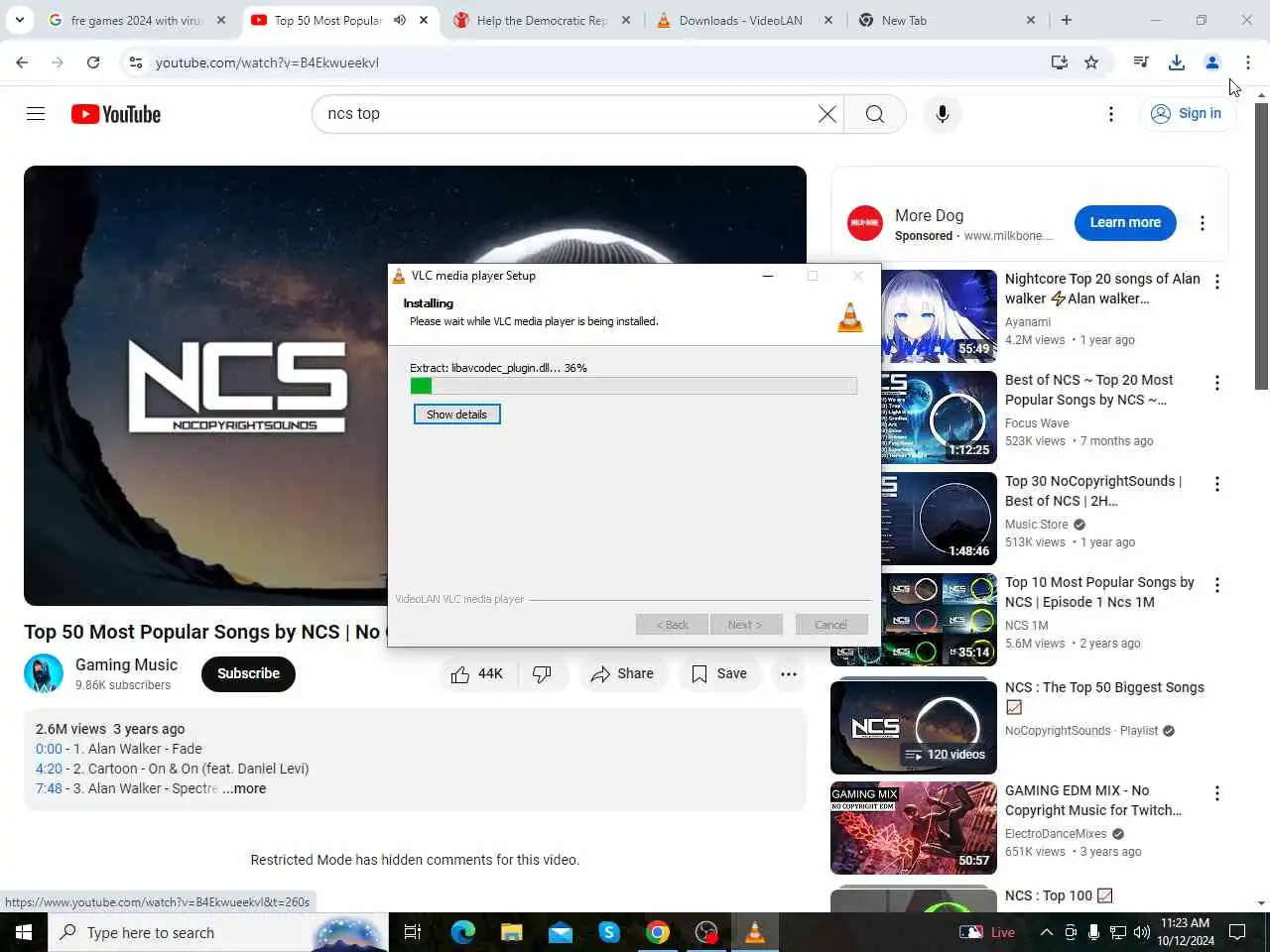Open Gaming Music channel avatar
This screenshot has height=952, width=1270.
click(x=44, y=674)
